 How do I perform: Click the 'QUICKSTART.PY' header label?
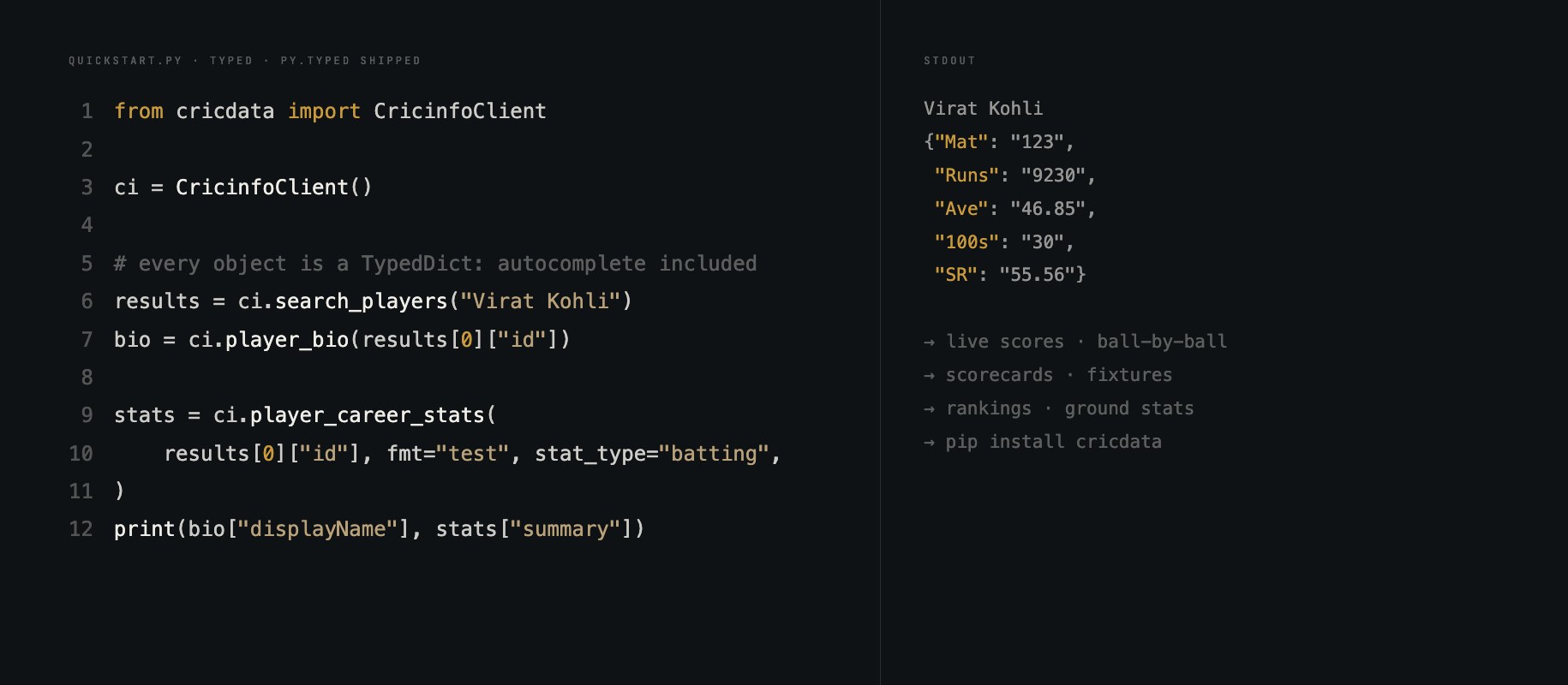[x=125, y=61]
